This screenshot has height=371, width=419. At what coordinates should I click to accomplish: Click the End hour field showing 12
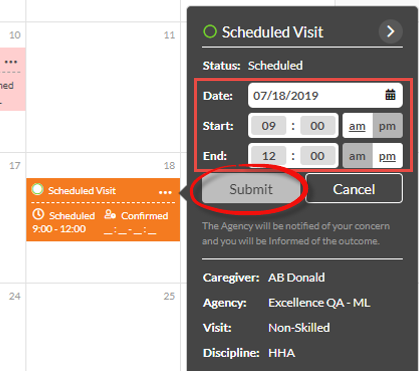(269, 156)
